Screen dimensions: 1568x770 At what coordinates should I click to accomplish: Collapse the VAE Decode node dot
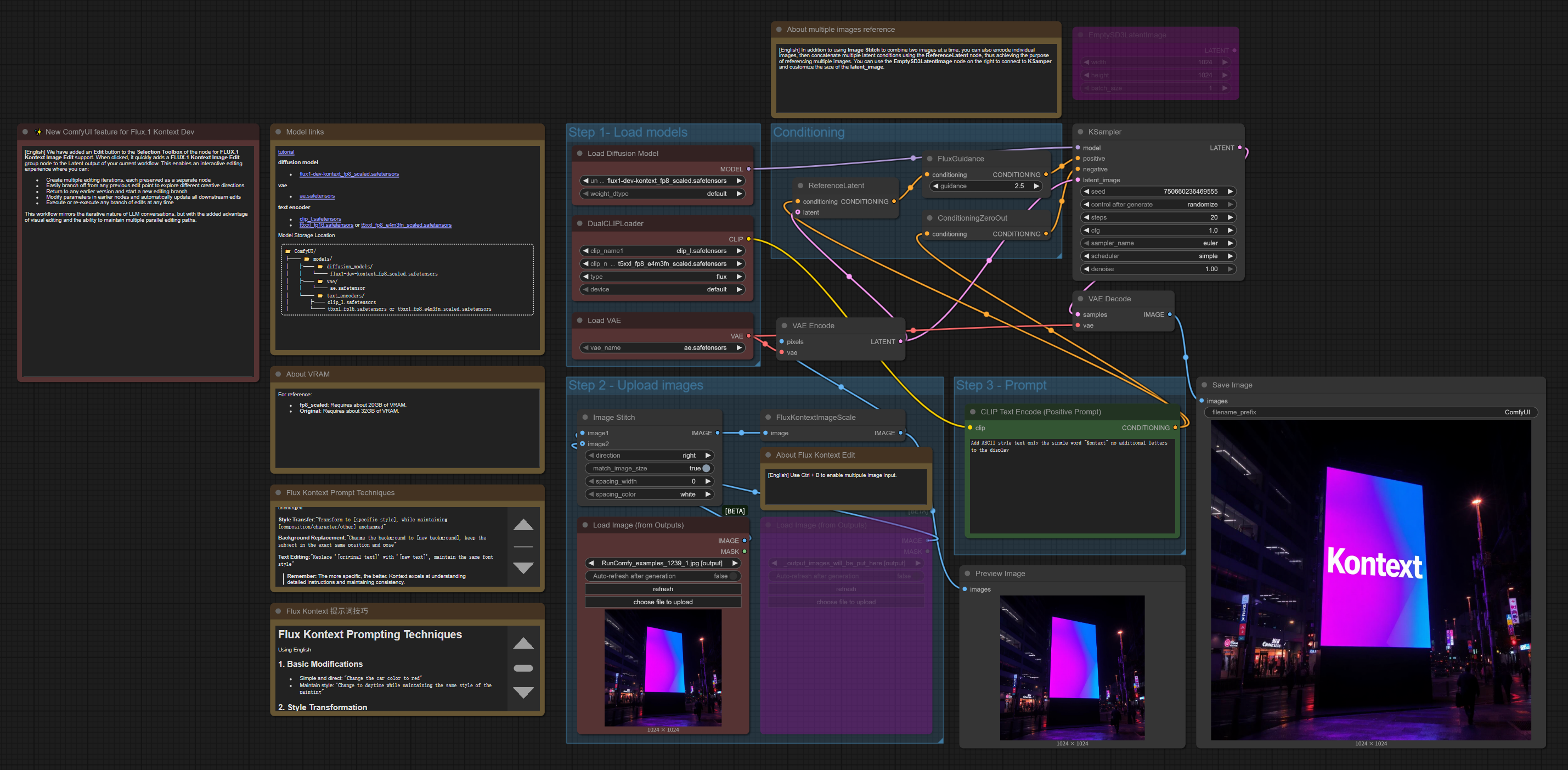coord(1081,299)
